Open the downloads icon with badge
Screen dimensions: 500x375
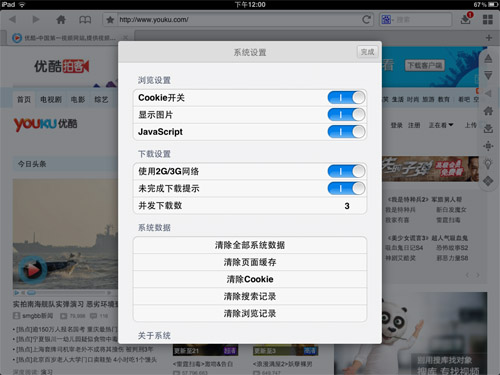[x=466, y=19]
